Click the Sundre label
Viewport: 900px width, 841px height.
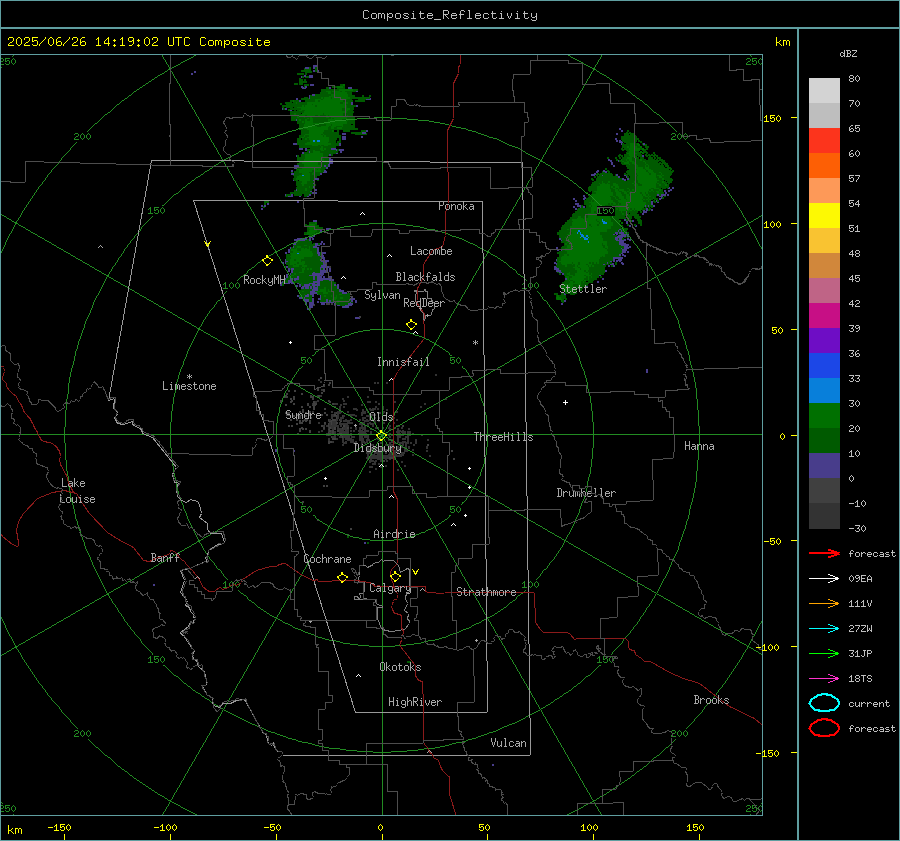click(x=303, y=415)
